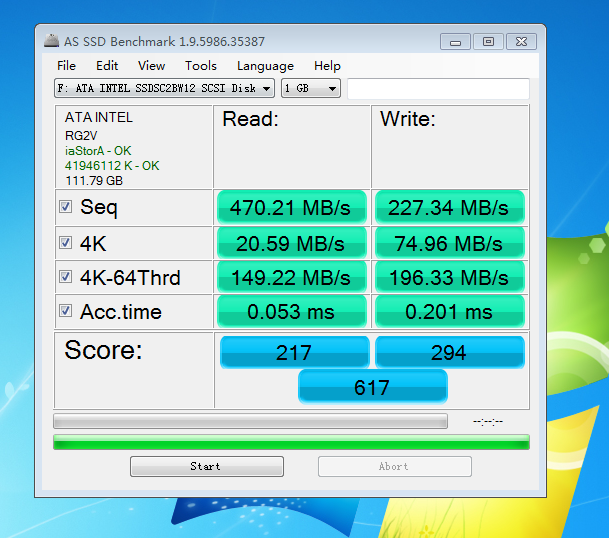Click the 4K-64Thrd write result 196.33 MB/s
This screenshot has height=538, width=609.
coord(449,277)
